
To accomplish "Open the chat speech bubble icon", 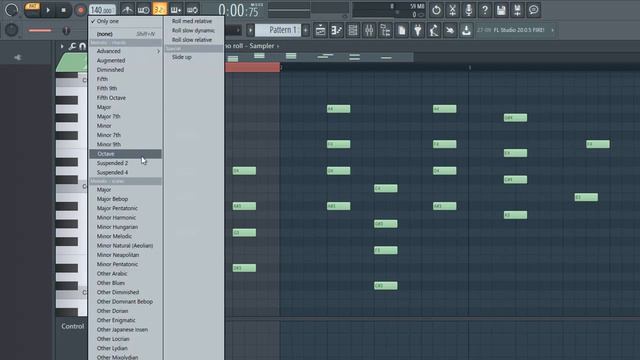I will [x=533, y=10].
